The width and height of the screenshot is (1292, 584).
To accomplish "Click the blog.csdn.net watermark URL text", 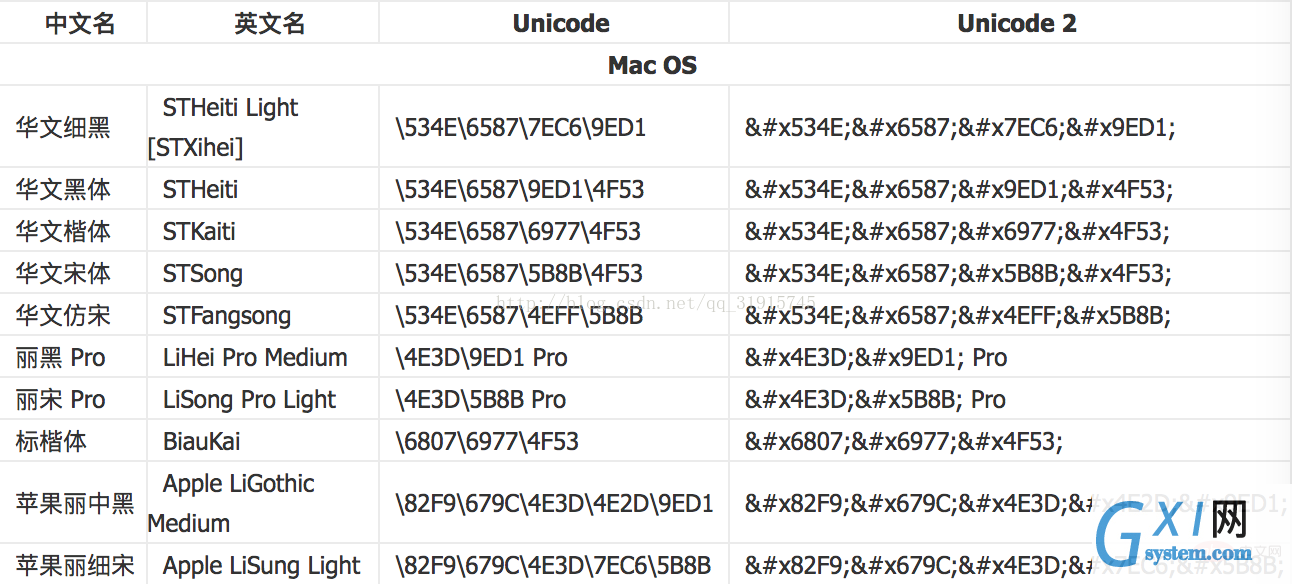I will click(x=656, y=302).
